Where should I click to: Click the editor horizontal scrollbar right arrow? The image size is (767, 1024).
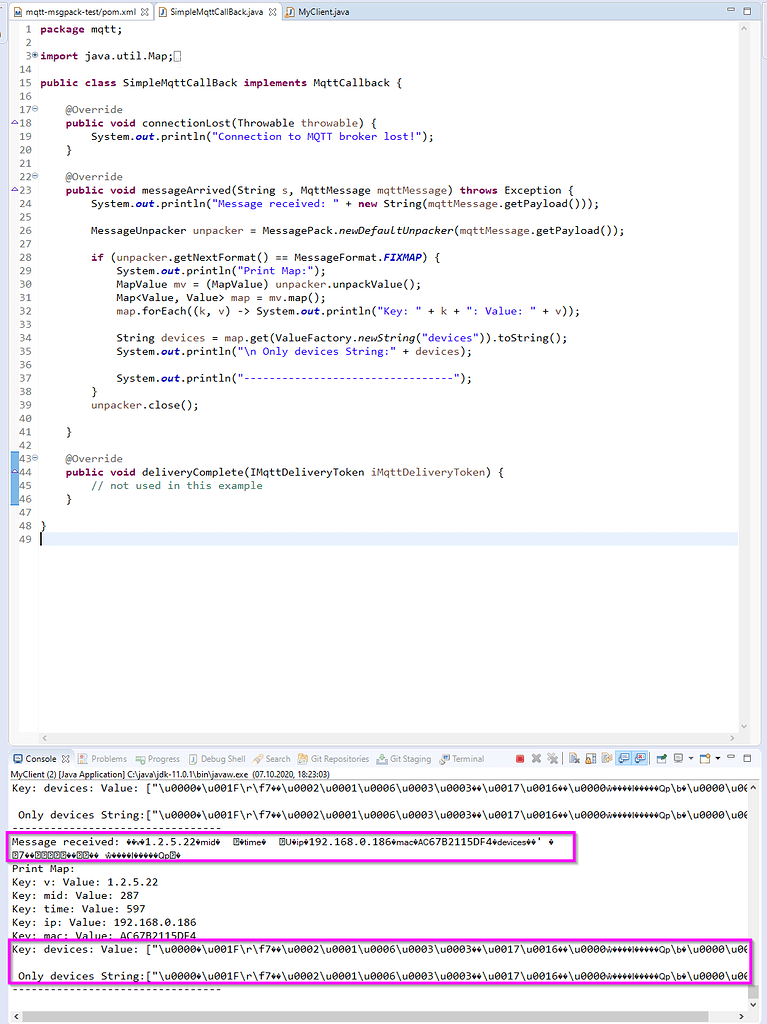coord(732,738)
